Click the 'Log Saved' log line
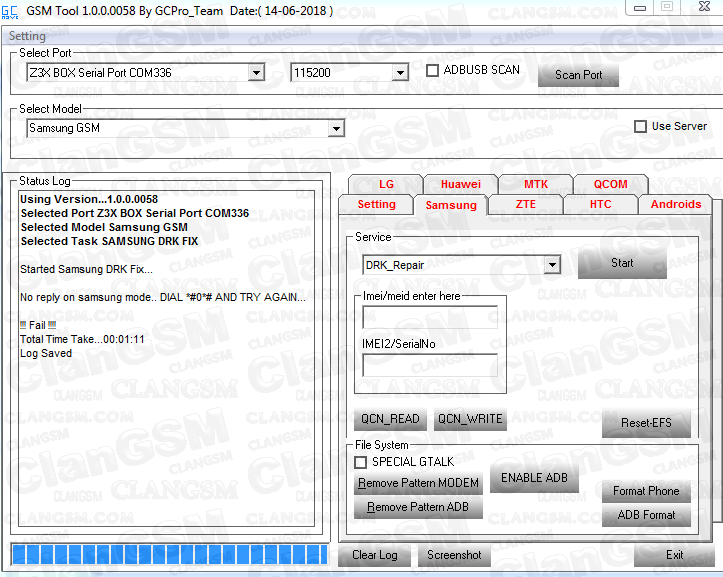Screen dimensions: 723x577 tap(46, 353)
